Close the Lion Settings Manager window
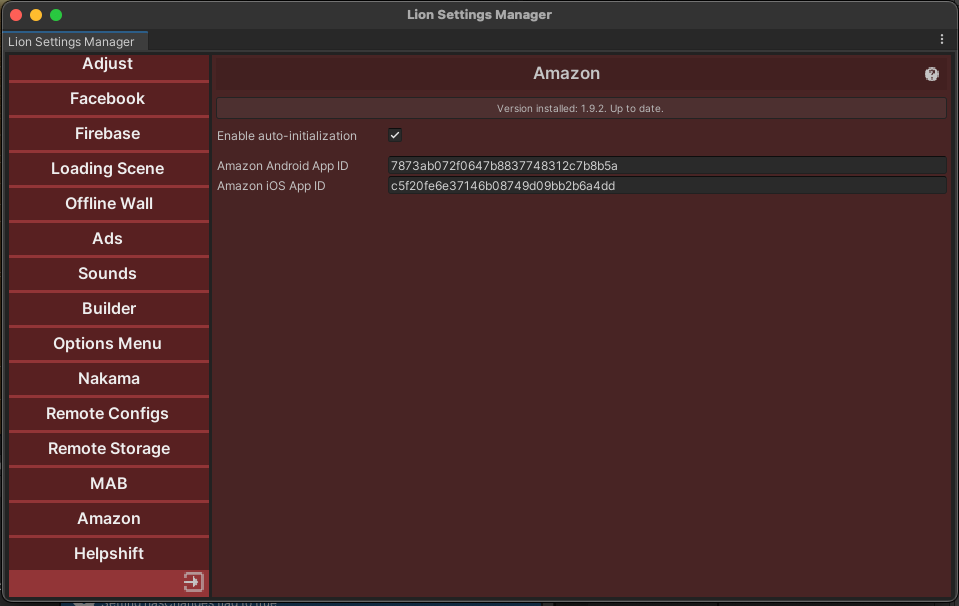Viewport: 959px width, 606px height. pos(17,15)
